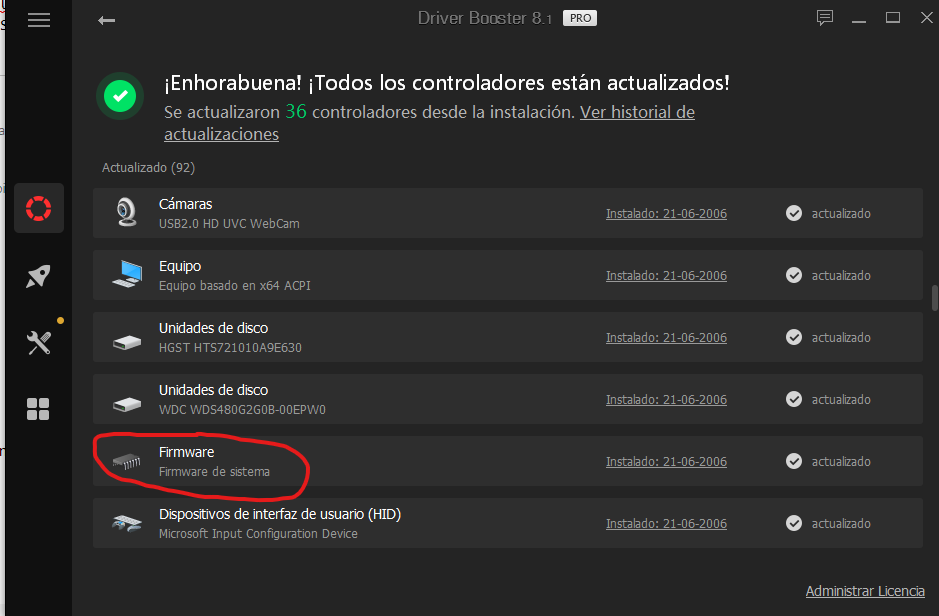Image resolution: width=939 pixels, height=616 pixels.
Task: Select Equipo basado en x64 ACPI text
Action: (235, 286)
